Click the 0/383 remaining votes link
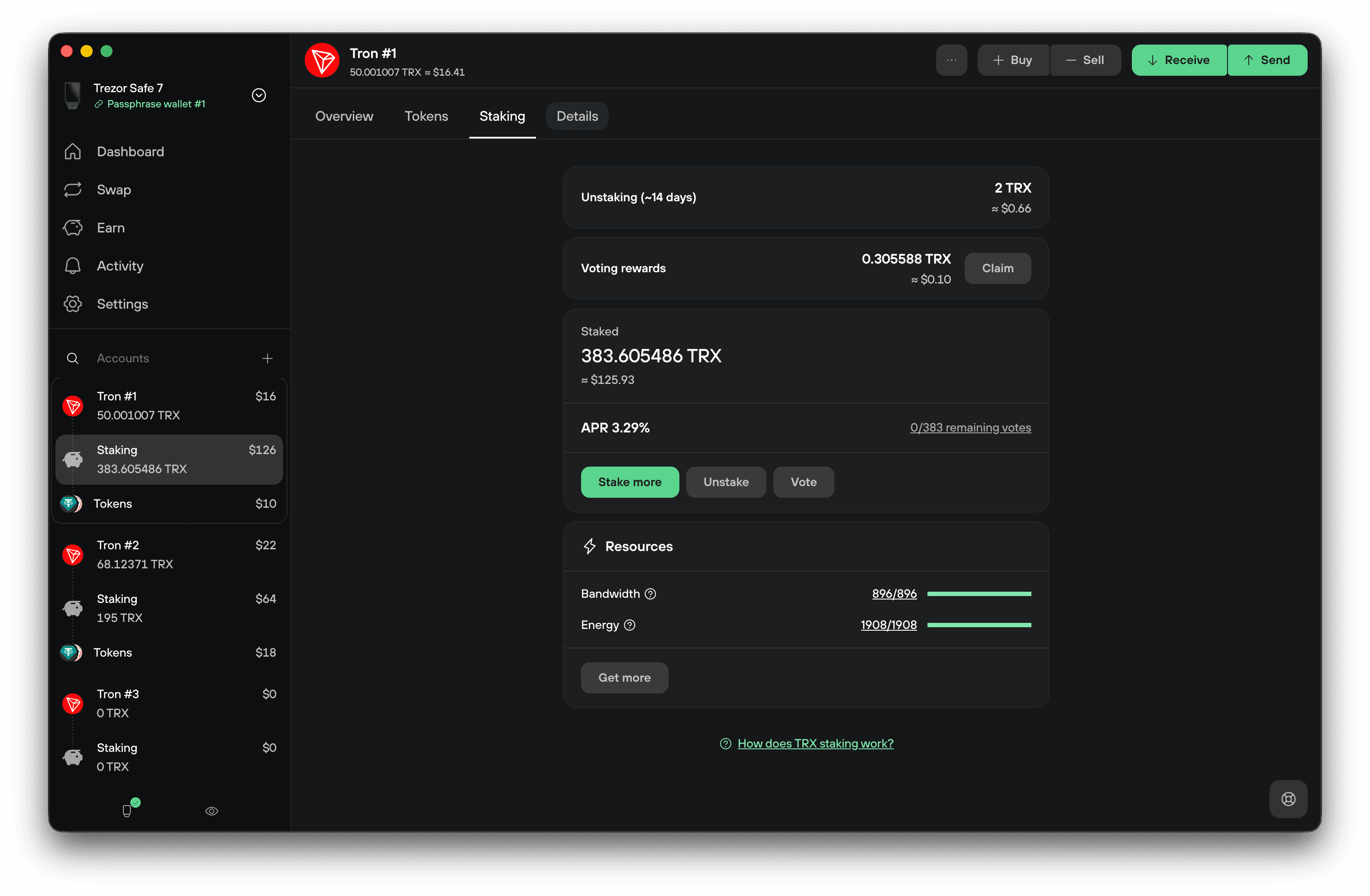Image resolution: width=1370 pixels, height=896 pixels. 970,428
